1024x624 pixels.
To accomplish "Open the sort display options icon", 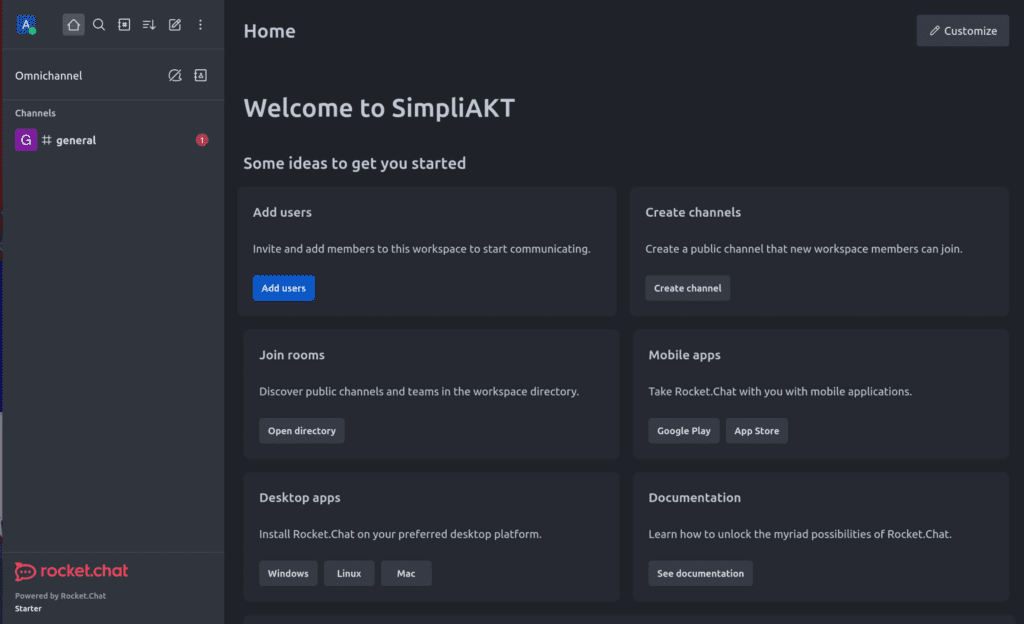I will [x=149, y=25].
